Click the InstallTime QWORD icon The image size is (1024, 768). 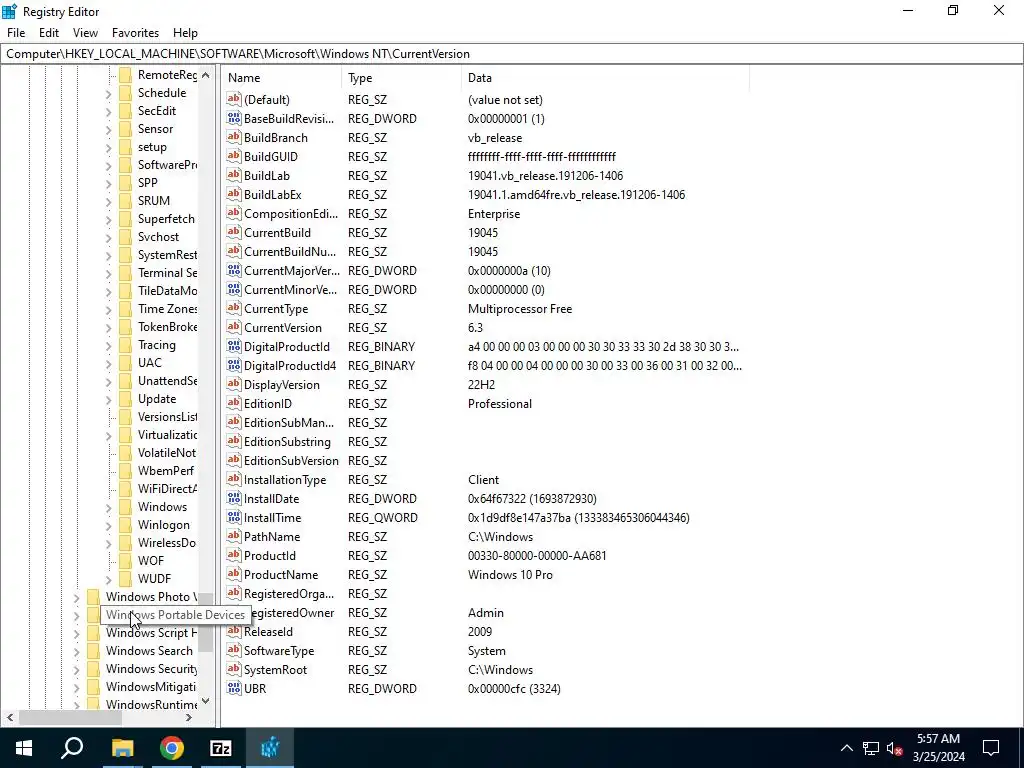[234, 517]
